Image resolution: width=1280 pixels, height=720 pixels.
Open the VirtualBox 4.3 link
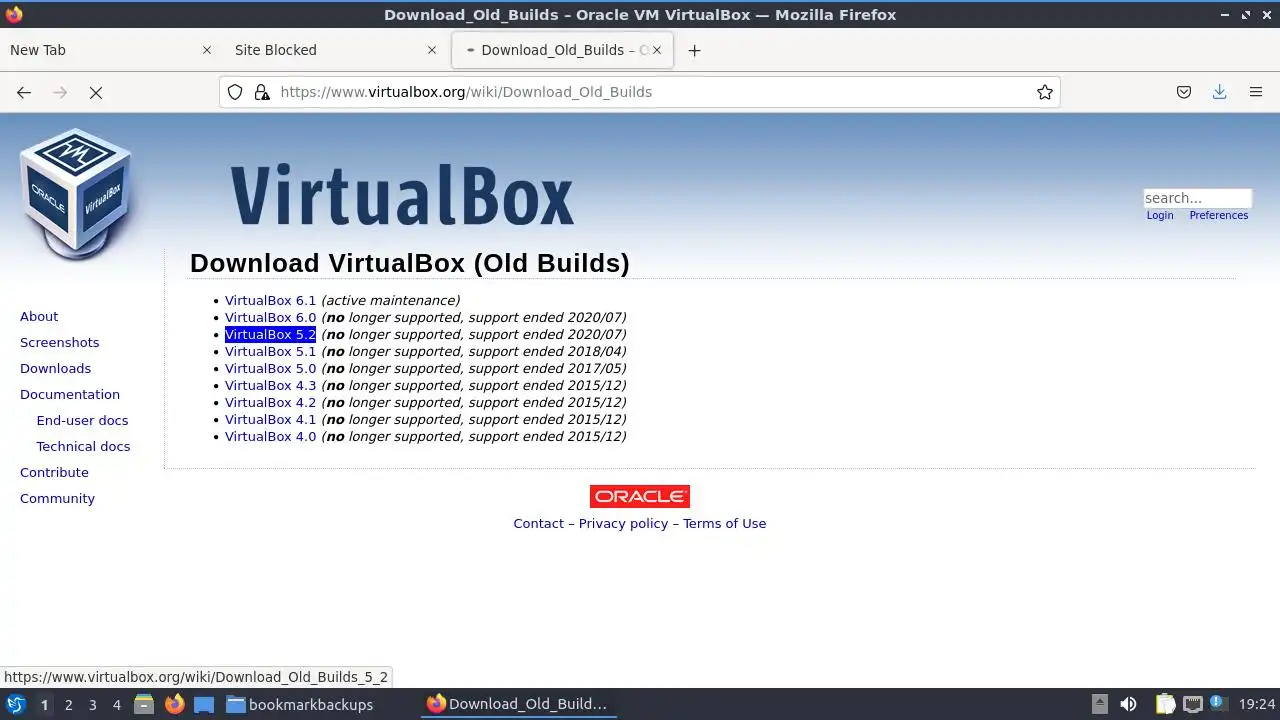(270, 385)
